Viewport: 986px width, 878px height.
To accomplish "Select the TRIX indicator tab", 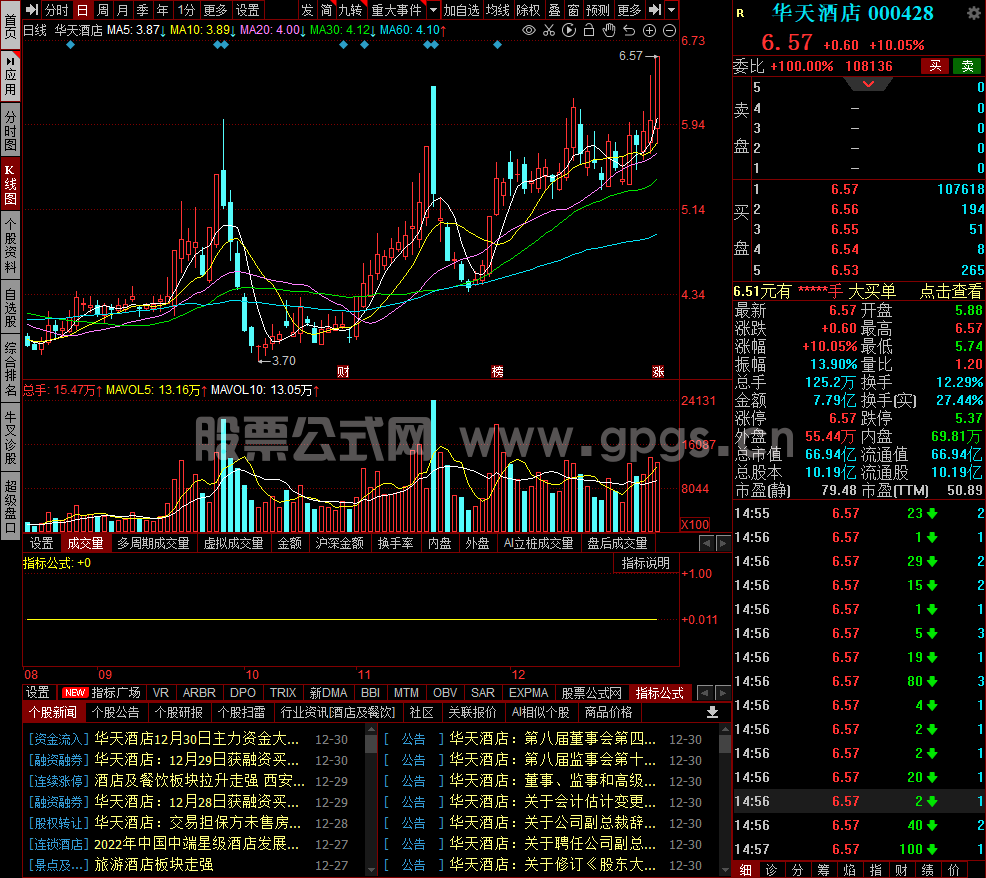I will 283,692.
